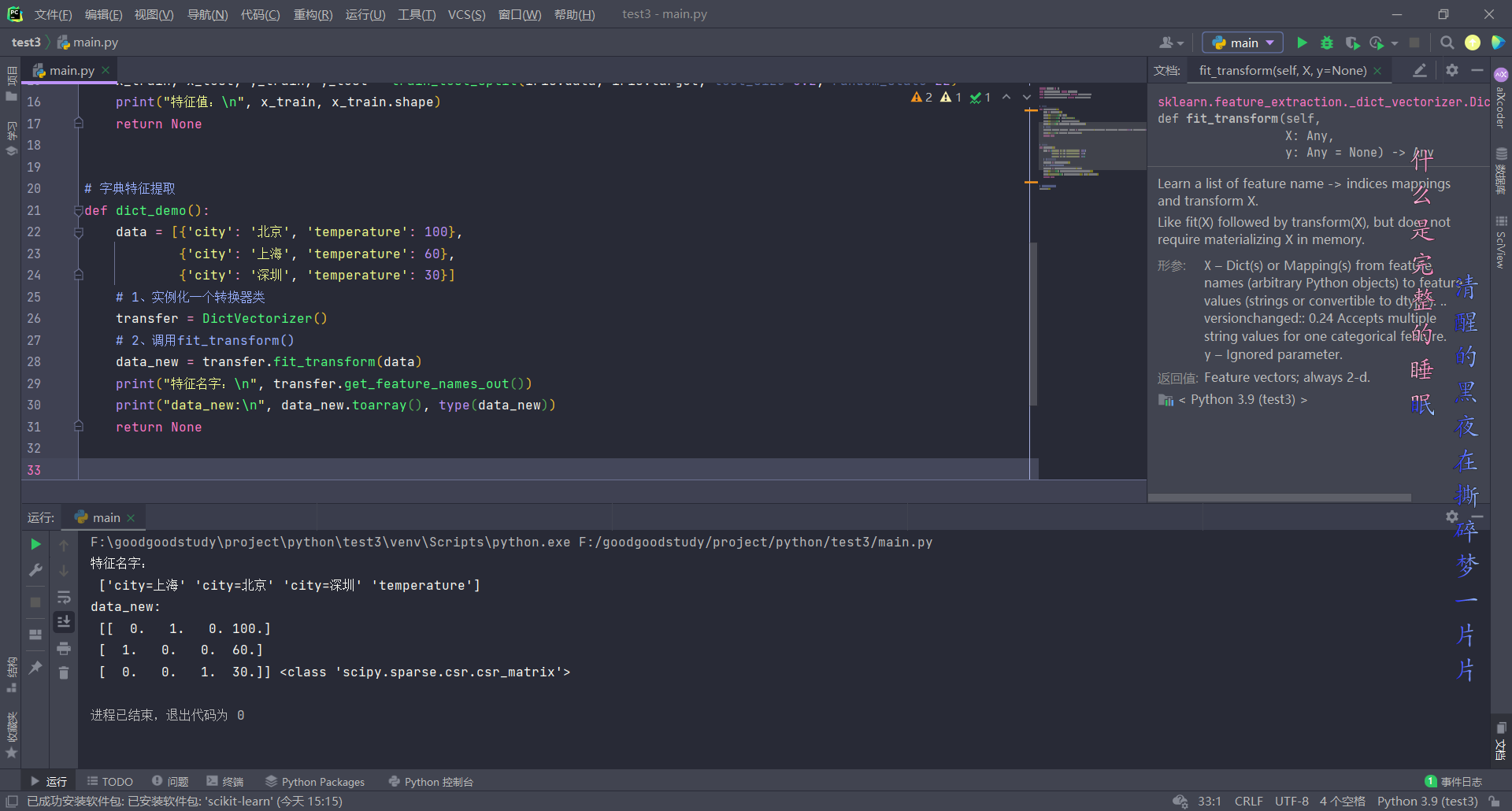Viewport: 1512px width, 811px height.
Task: Rerun main in the Run panel
Action: pyautogui.click(x=35, y=544)
